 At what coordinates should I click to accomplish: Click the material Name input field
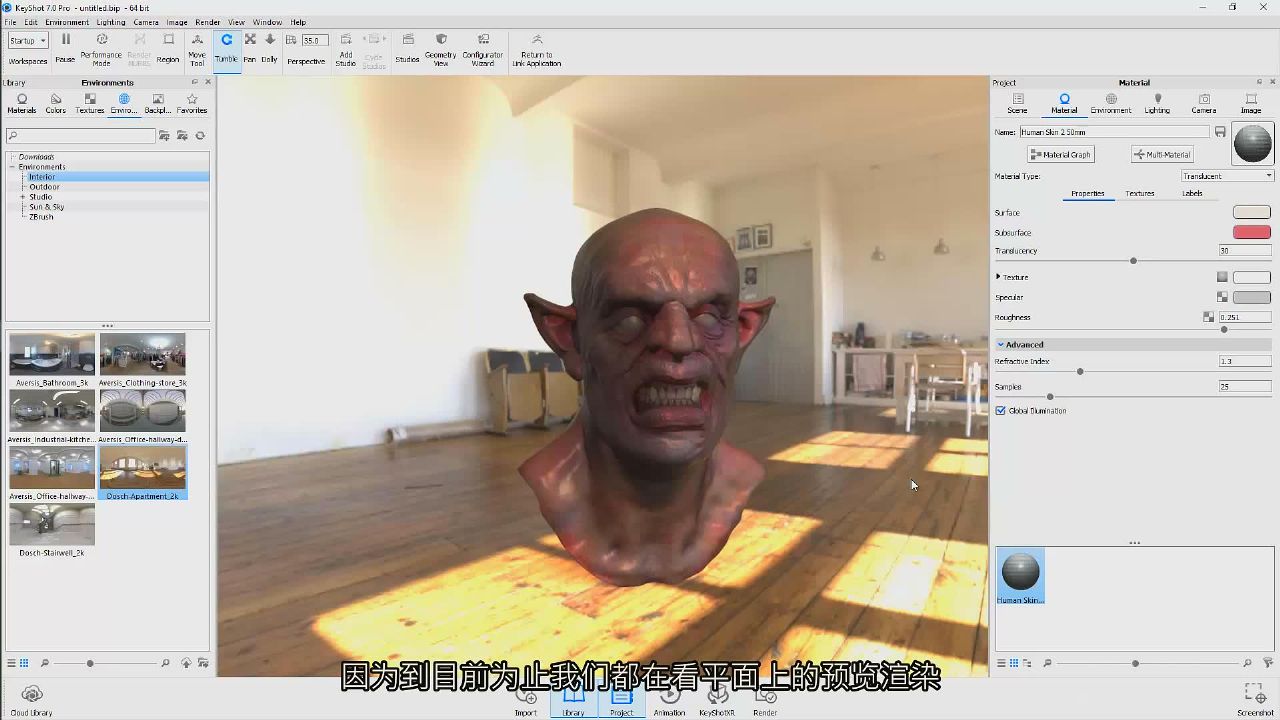[1114, 132]
